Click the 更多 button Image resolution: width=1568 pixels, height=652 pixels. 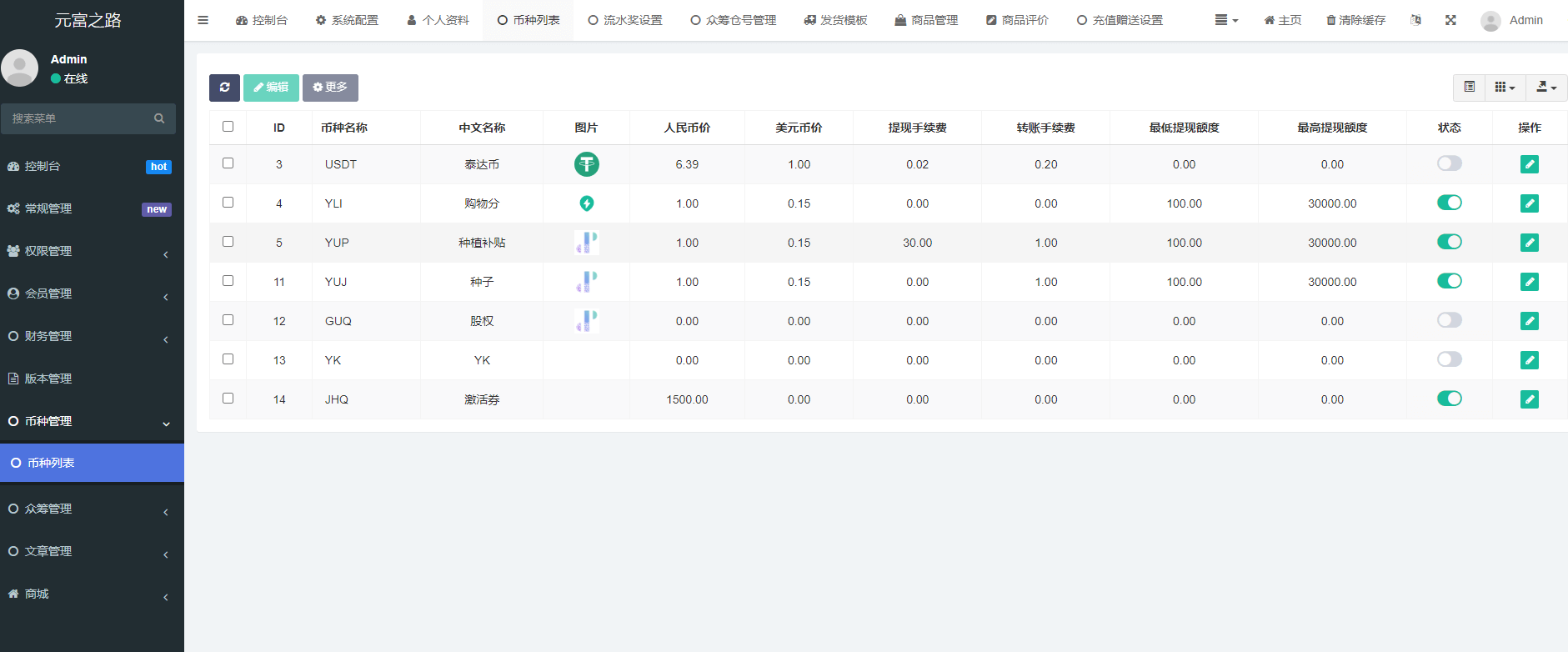(330, 88)
